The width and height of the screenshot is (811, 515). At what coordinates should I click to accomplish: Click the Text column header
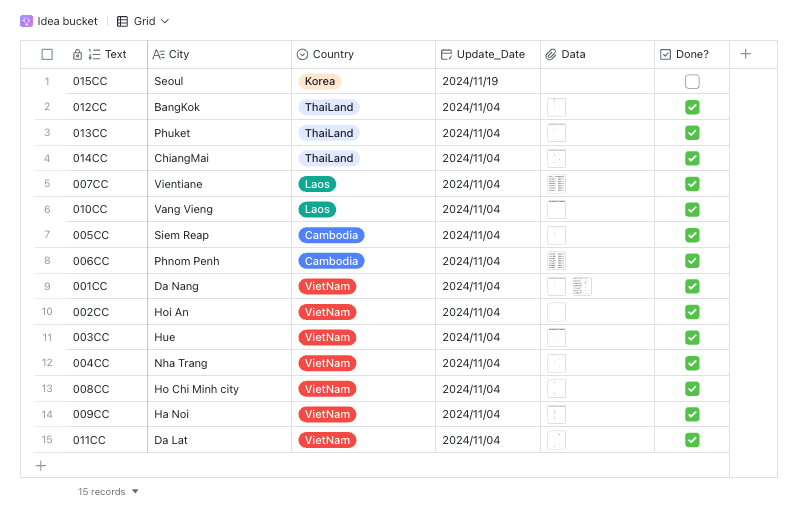pyautogui.click(x=107, y=54)
